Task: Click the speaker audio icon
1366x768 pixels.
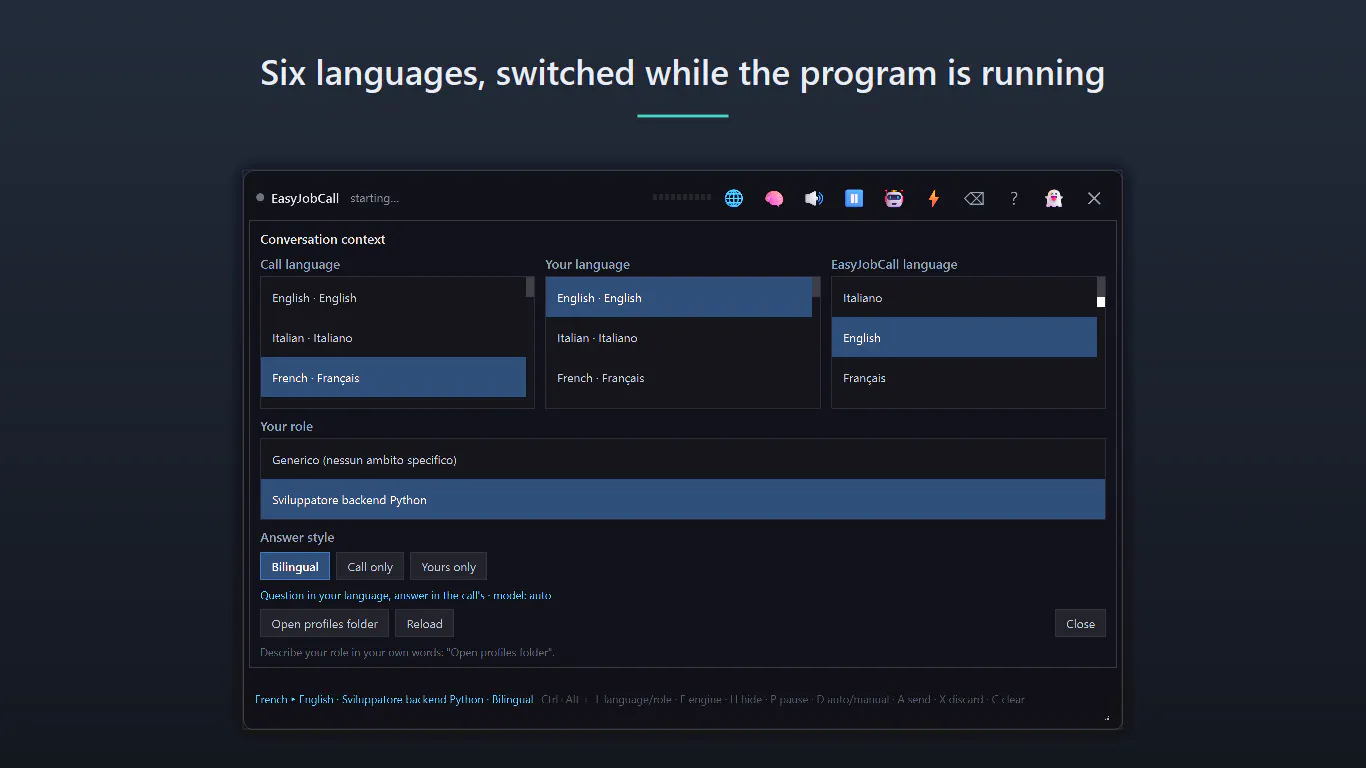Action: coord(814,198)
